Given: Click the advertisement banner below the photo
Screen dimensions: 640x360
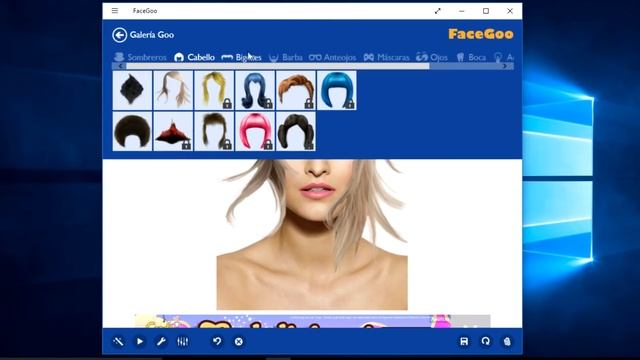Looking at the screenshot, I should (312, 321).
